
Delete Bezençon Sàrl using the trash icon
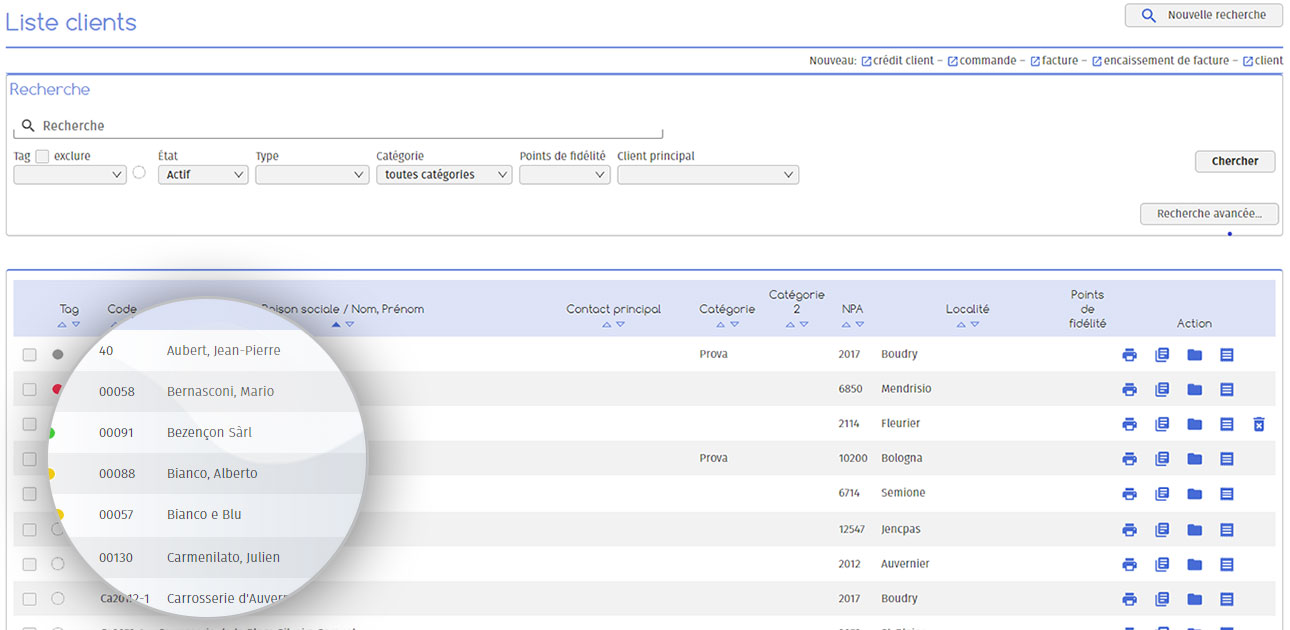coord(1259,424)
